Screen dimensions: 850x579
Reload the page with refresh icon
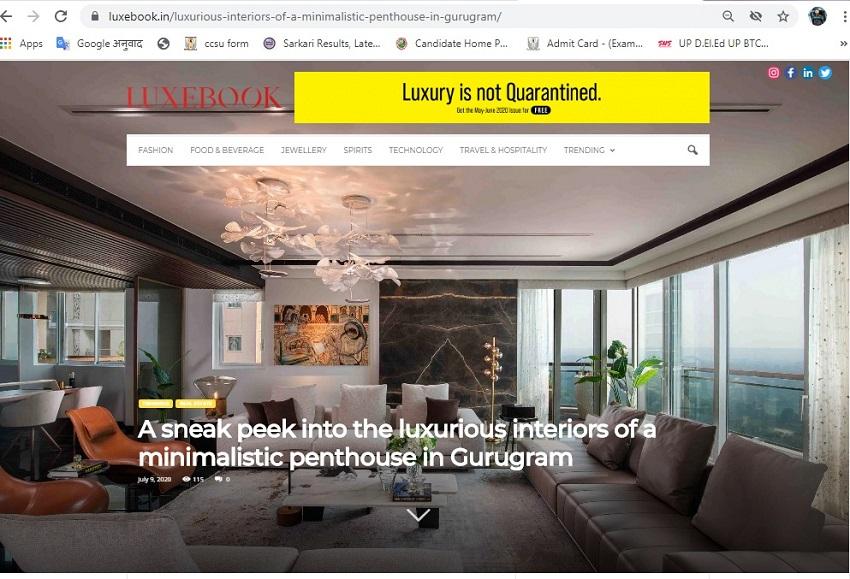[61, 16]
